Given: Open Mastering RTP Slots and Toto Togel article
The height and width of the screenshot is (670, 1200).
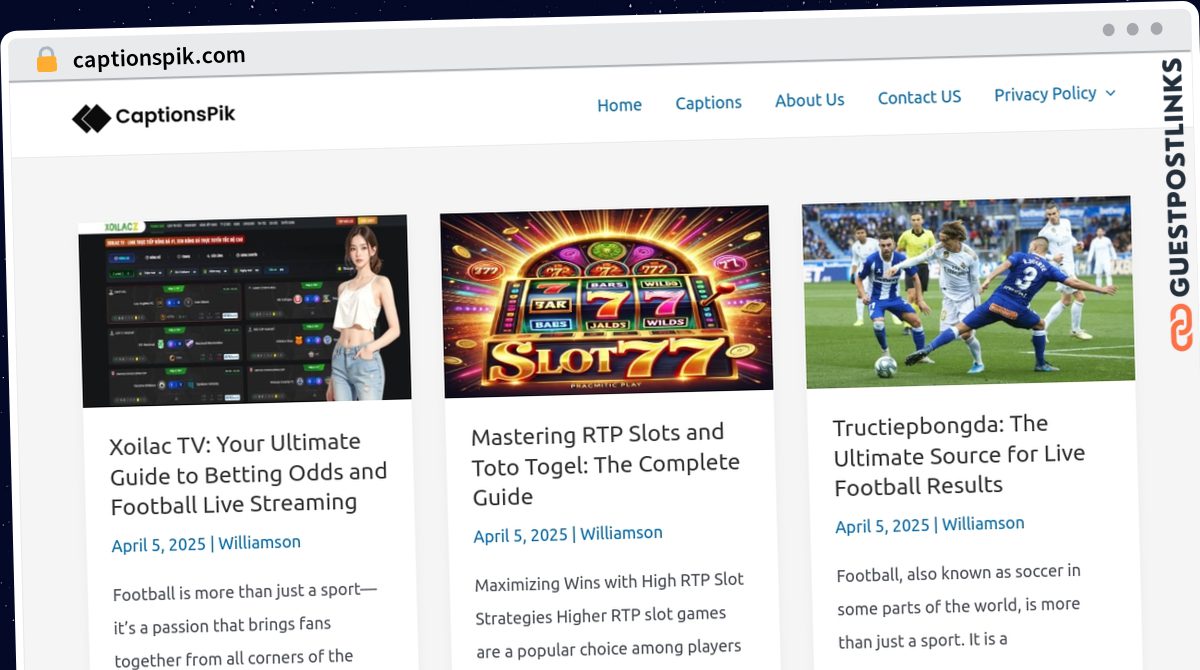Looking at the screenshot, I should (605, 465).
